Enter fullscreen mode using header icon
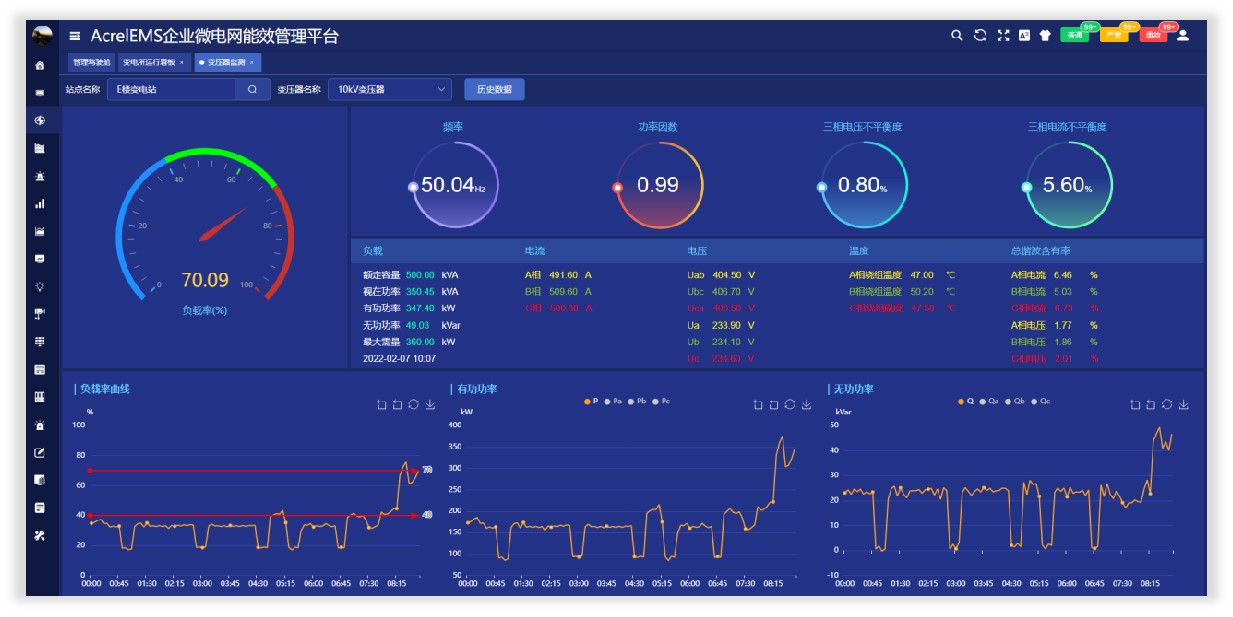Viewport: 1233px width, 617px height. [1003, 35]
